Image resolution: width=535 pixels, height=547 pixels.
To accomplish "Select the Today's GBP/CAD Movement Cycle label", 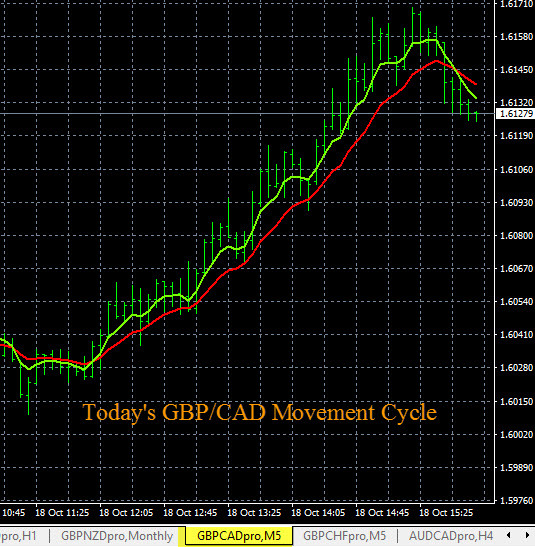I will coord(260,413).
